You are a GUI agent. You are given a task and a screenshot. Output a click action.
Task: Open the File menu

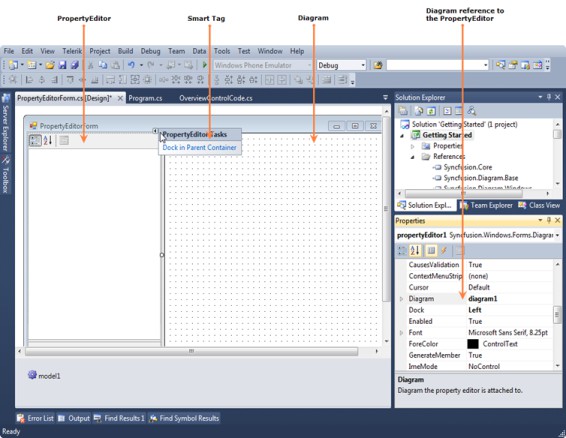[9, 51]
